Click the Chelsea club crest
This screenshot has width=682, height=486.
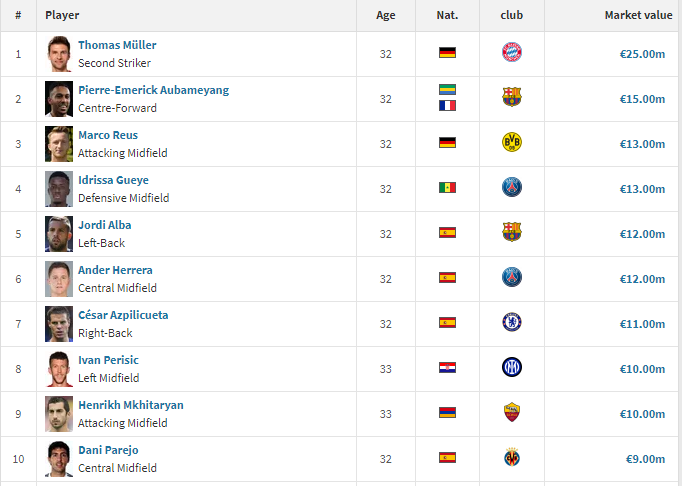coord(512,322)
